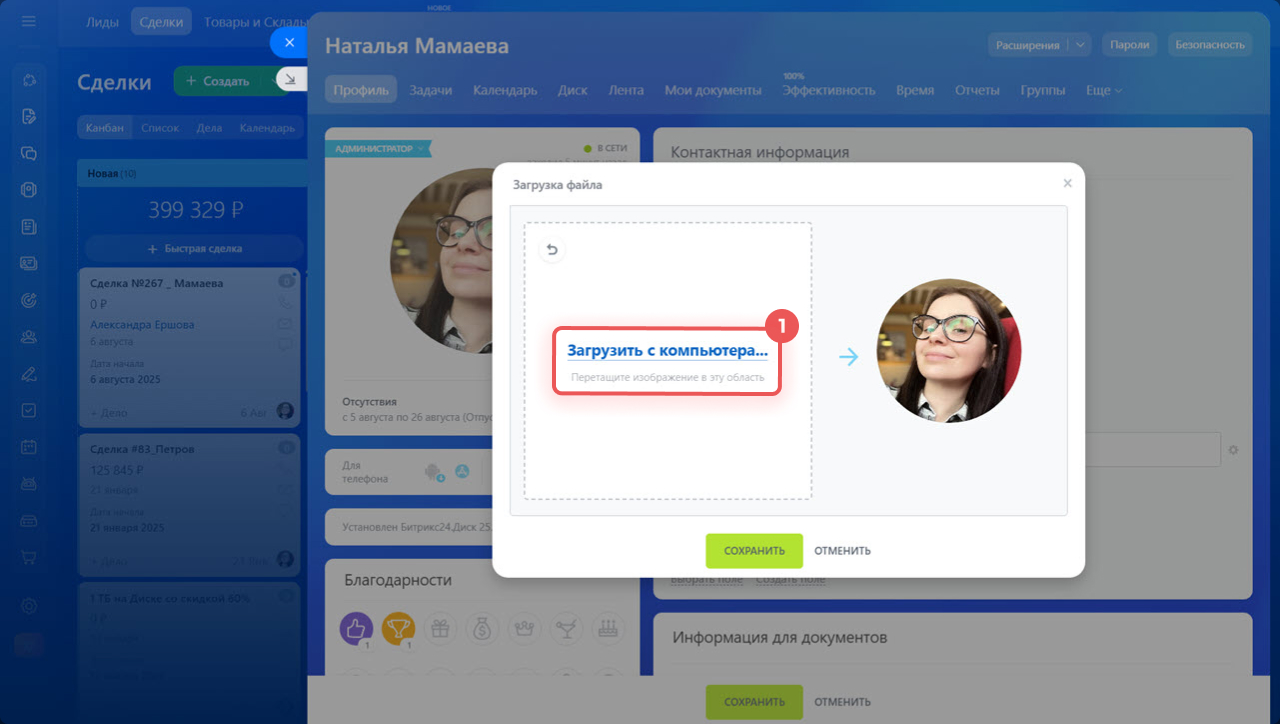The height and width of the screenshot is (724, 1280).
Task: Open the Лента tab
Action: (626, 90)
